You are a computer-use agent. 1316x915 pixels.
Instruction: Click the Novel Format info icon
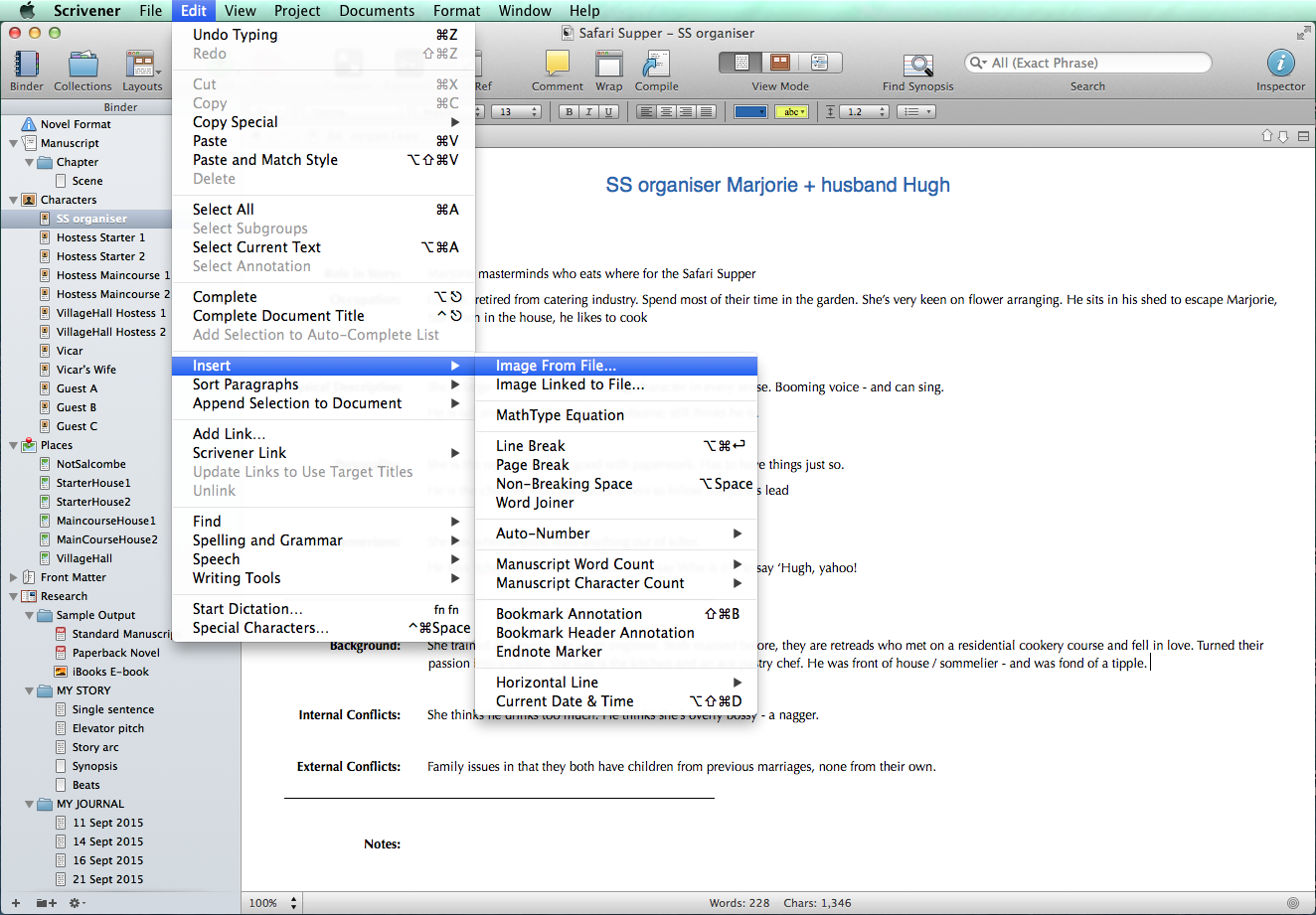tap(29, 124)
